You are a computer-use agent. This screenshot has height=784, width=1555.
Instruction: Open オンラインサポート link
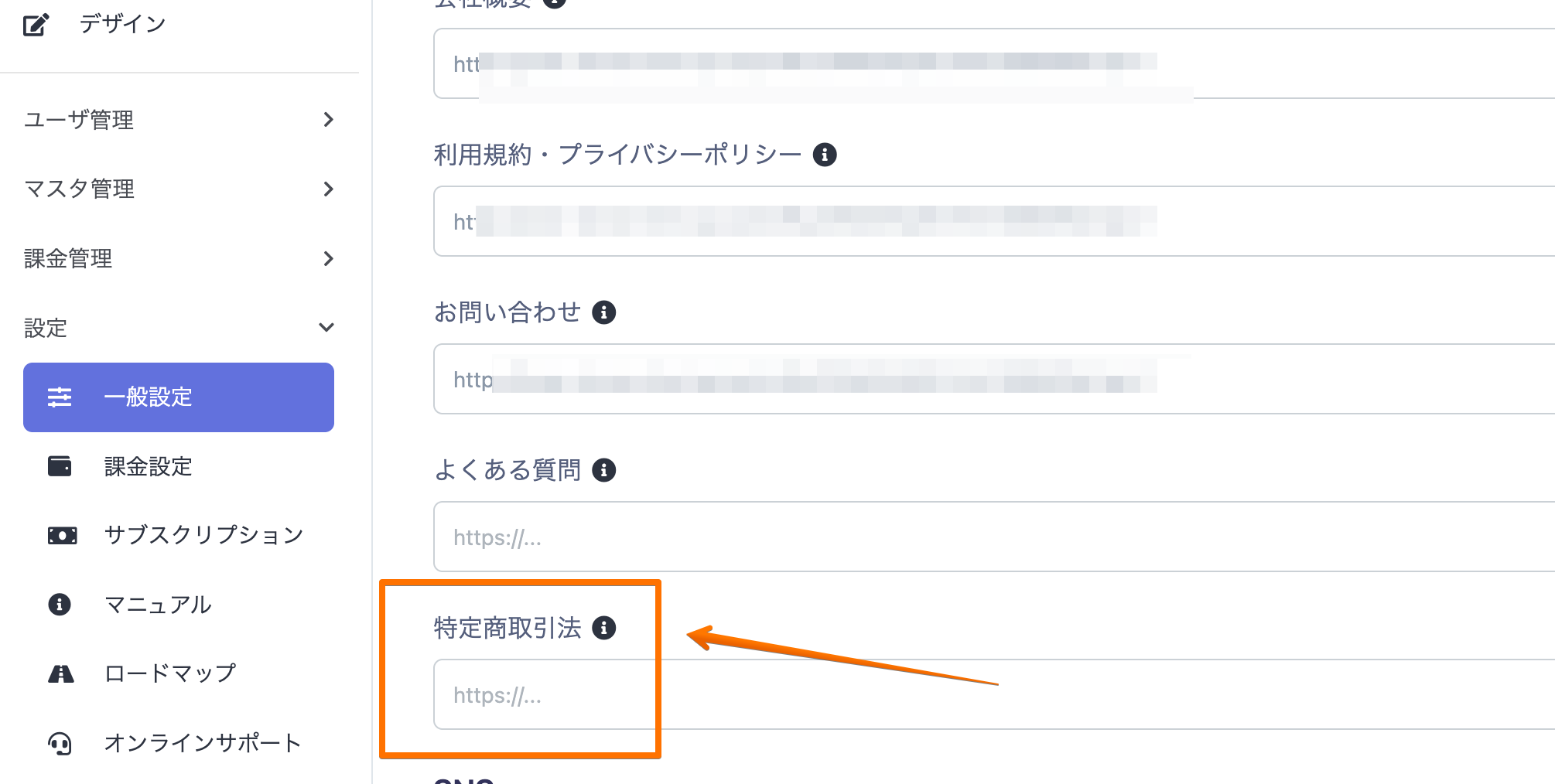tap(203, 743)
